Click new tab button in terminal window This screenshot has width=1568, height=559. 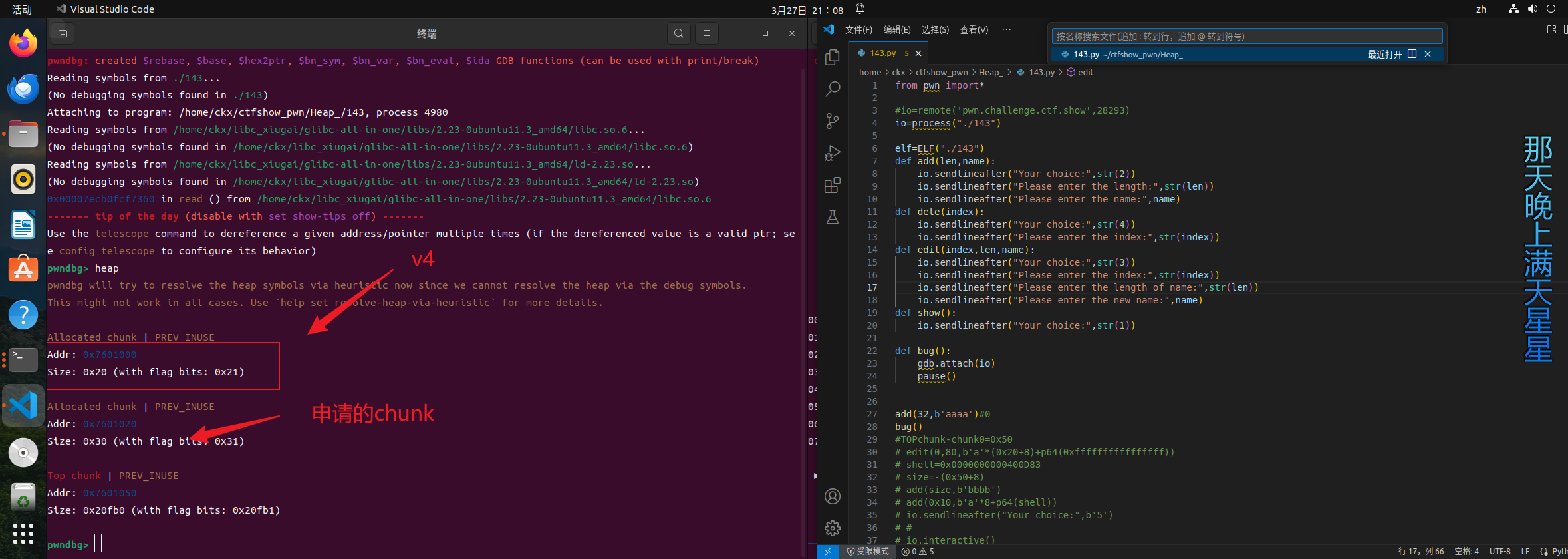[63, 33]
